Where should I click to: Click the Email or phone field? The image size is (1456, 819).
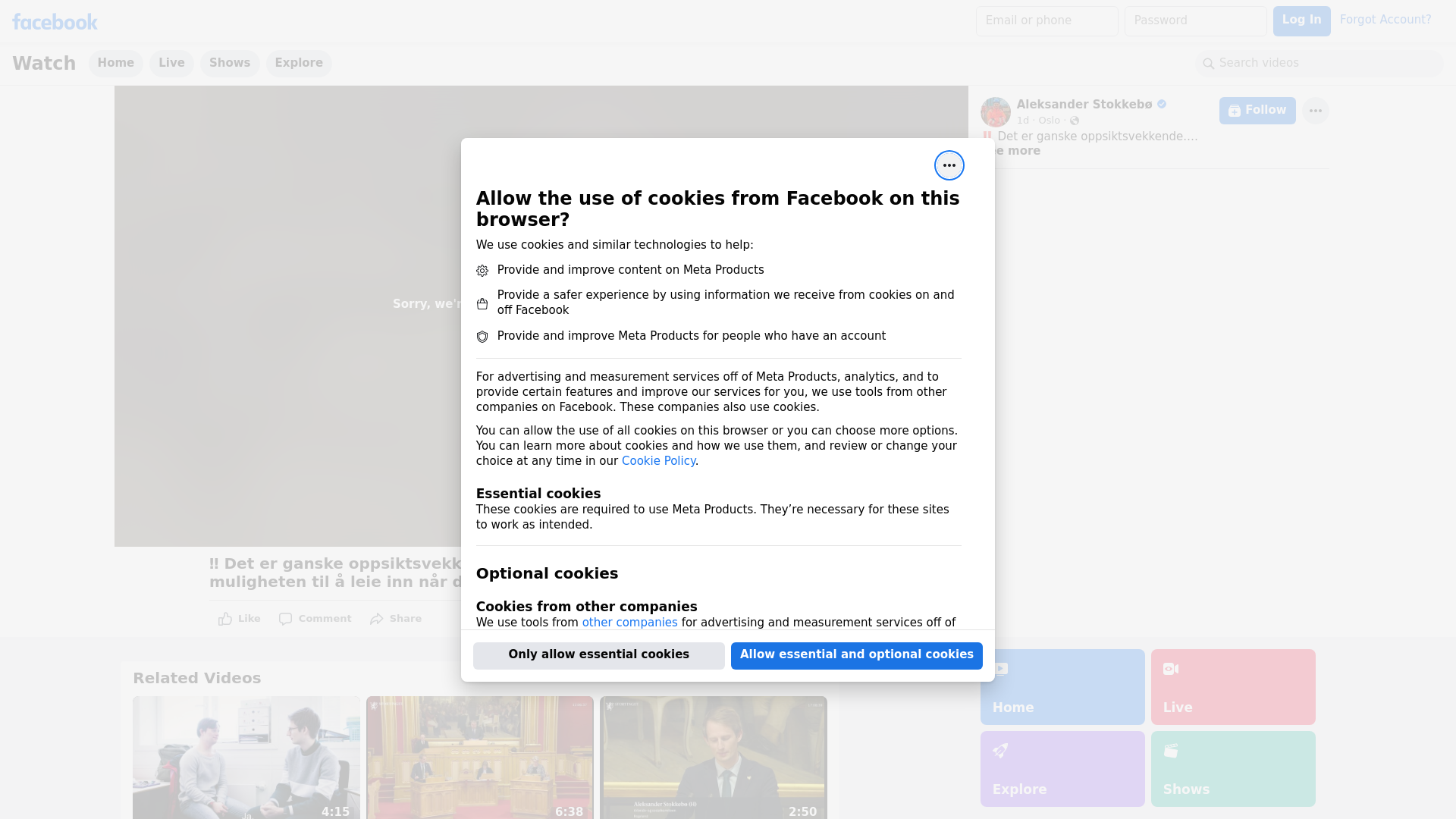click(x=1047, y=21)
